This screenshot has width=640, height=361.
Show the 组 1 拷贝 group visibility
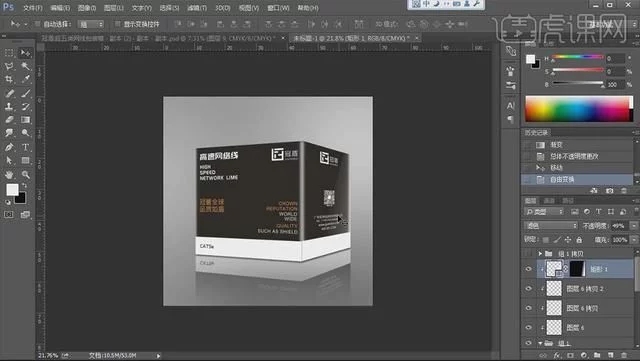[x=529, y=254]
